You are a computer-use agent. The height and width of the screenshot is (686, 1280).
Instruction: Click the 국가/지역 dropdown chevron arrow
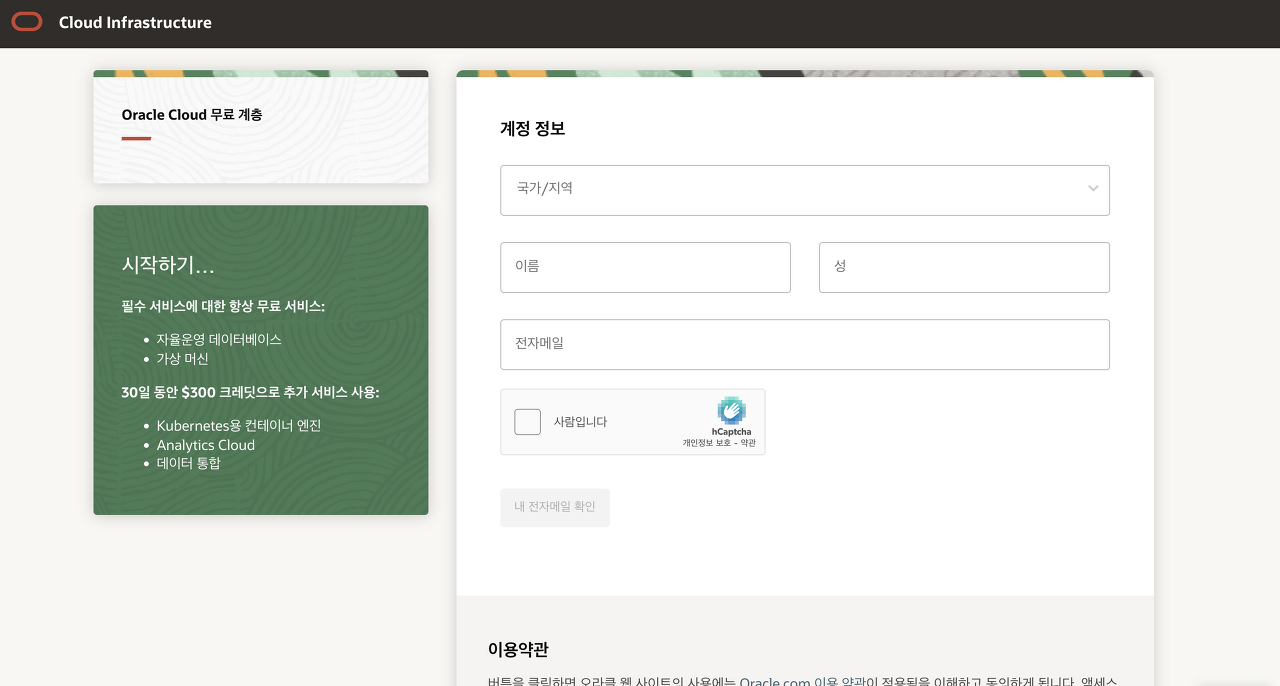coord(1093,188)
